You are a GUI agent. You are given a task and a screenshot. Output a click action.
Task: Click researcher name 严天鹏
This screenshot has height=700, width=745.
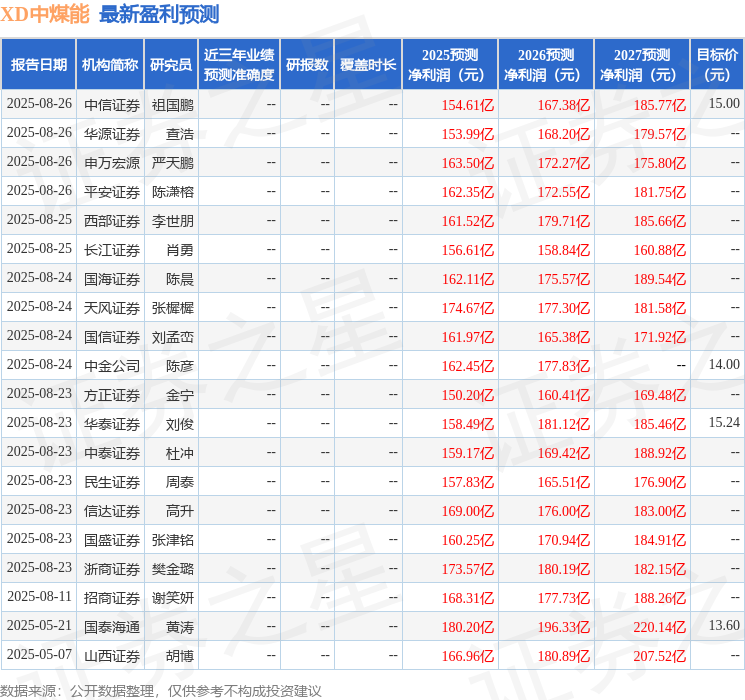tap(172, 163)
